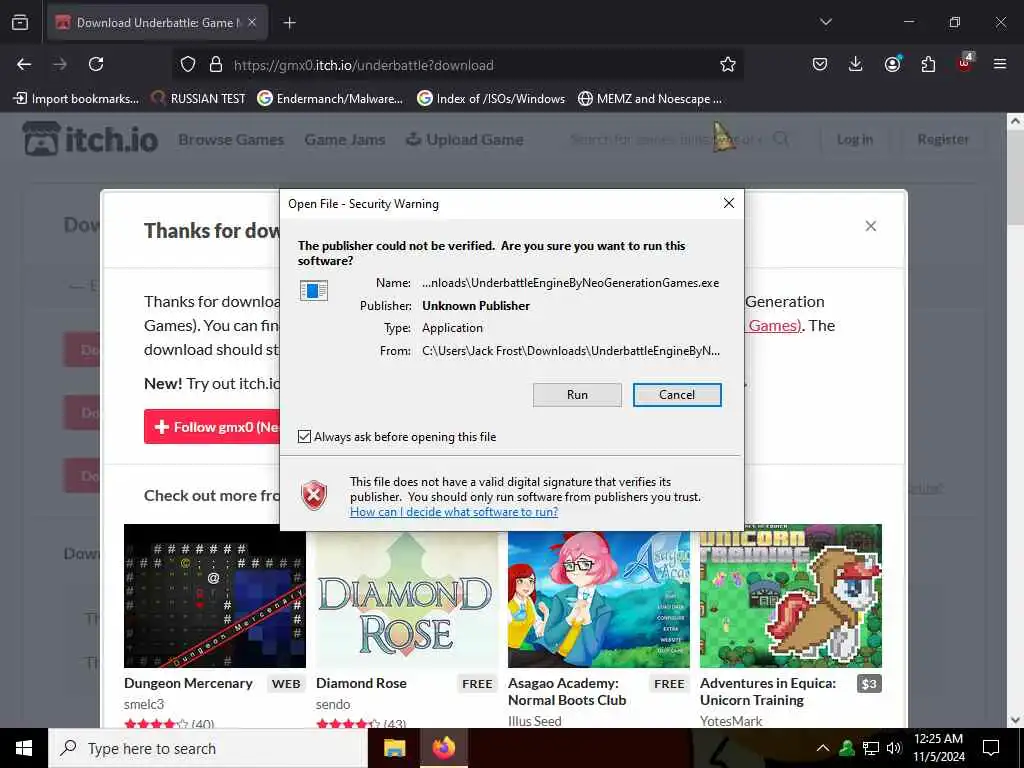The width and height of the screenshot is (1024, 768).
Task: Click the Firefox View icon
Action: tap(20, 23)
